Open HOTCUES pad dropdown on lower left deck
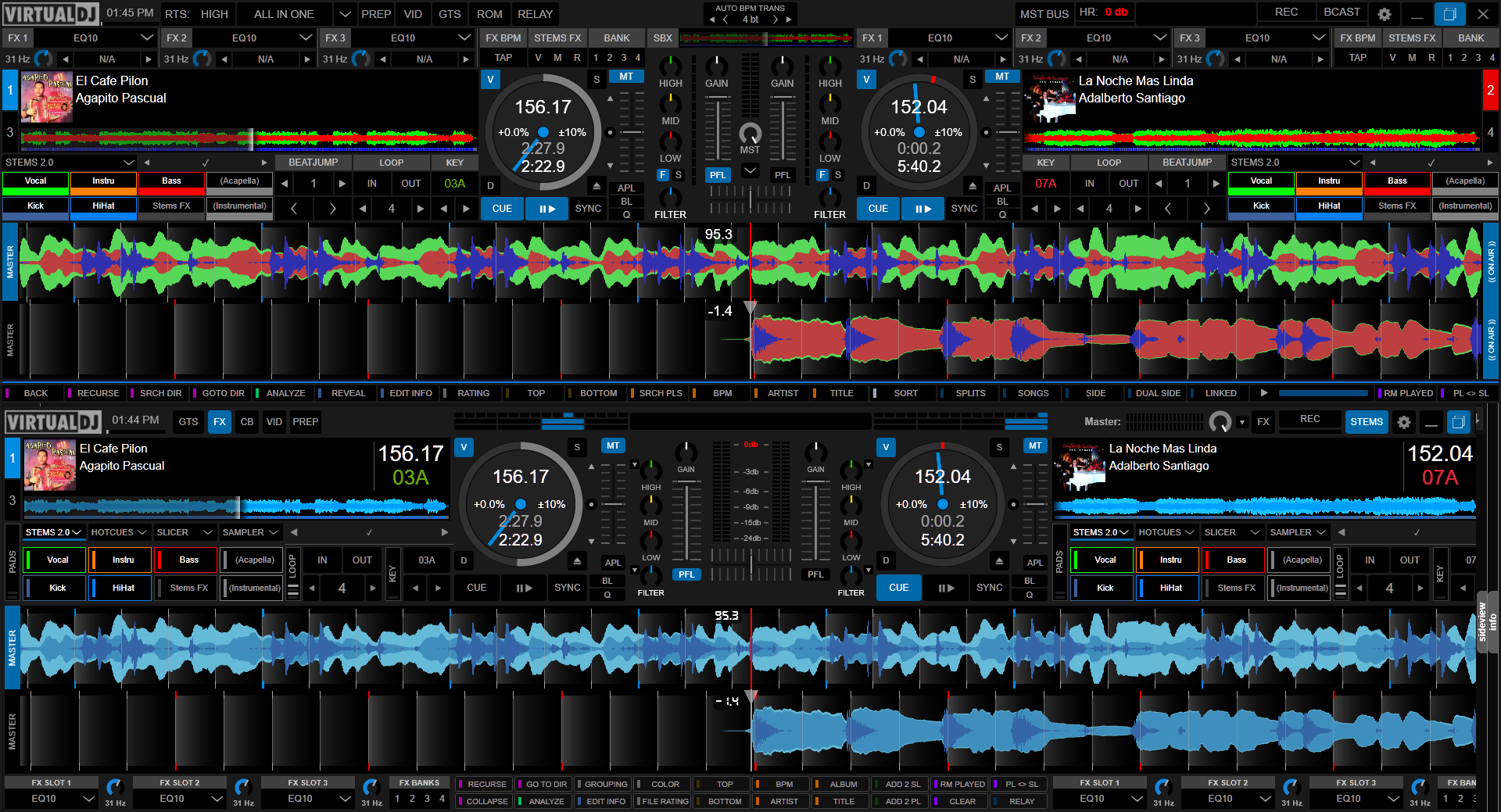 [119, 532]
